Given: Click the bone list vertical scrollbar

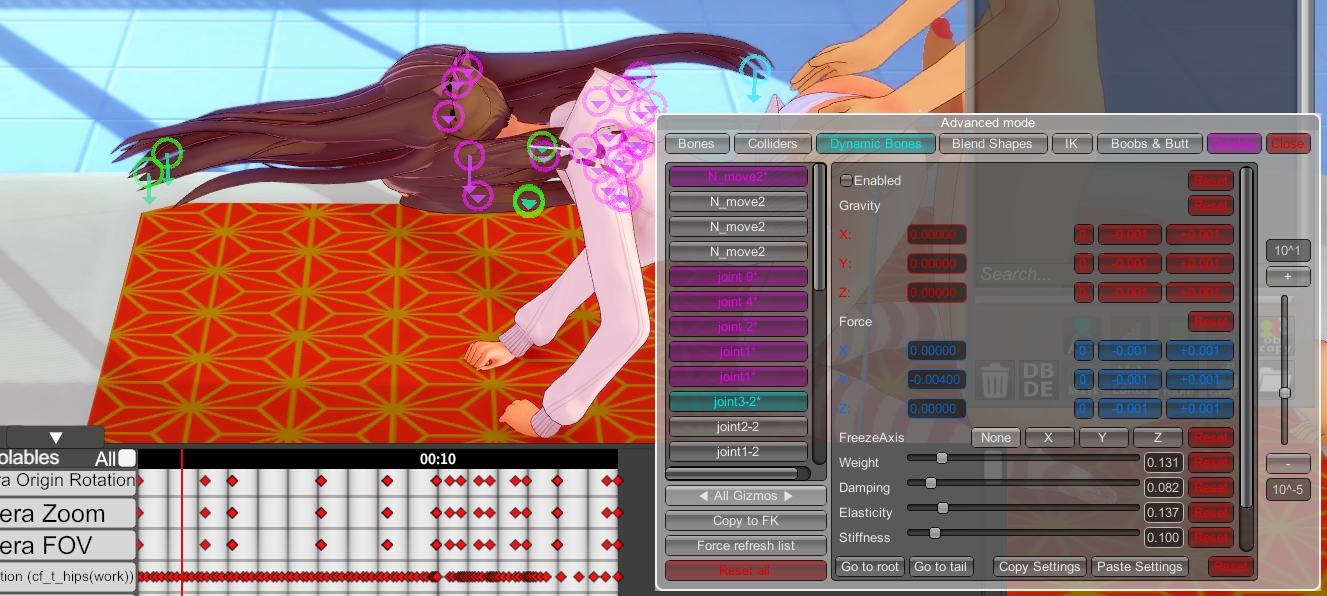Looking at the screenshot, I should click(820, 226).
